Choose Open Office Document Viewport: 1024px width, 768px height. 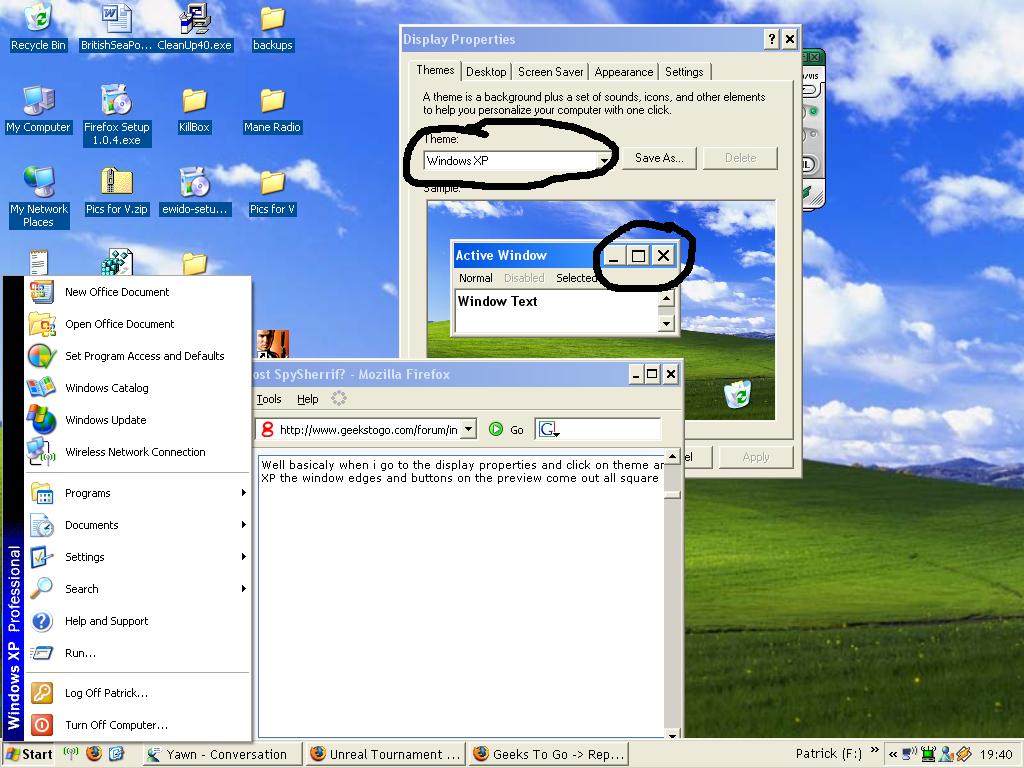pos(138,324)
